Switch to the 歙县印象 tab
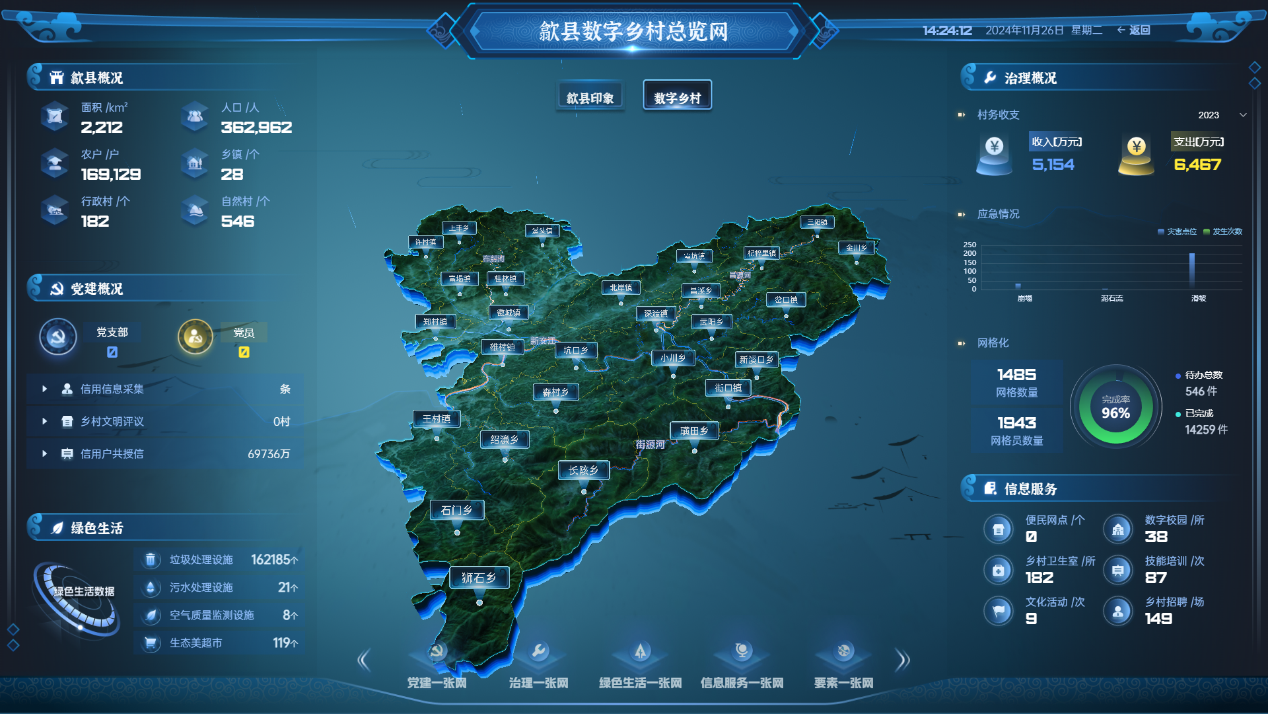1268x714 pixels. [590, 98]
